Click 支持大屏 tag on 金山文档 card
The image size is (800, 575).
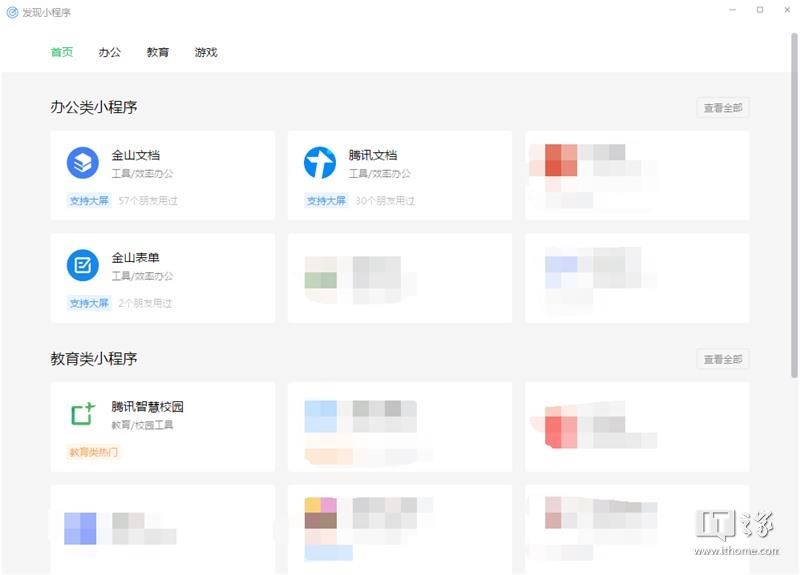[x=89, y=201]
